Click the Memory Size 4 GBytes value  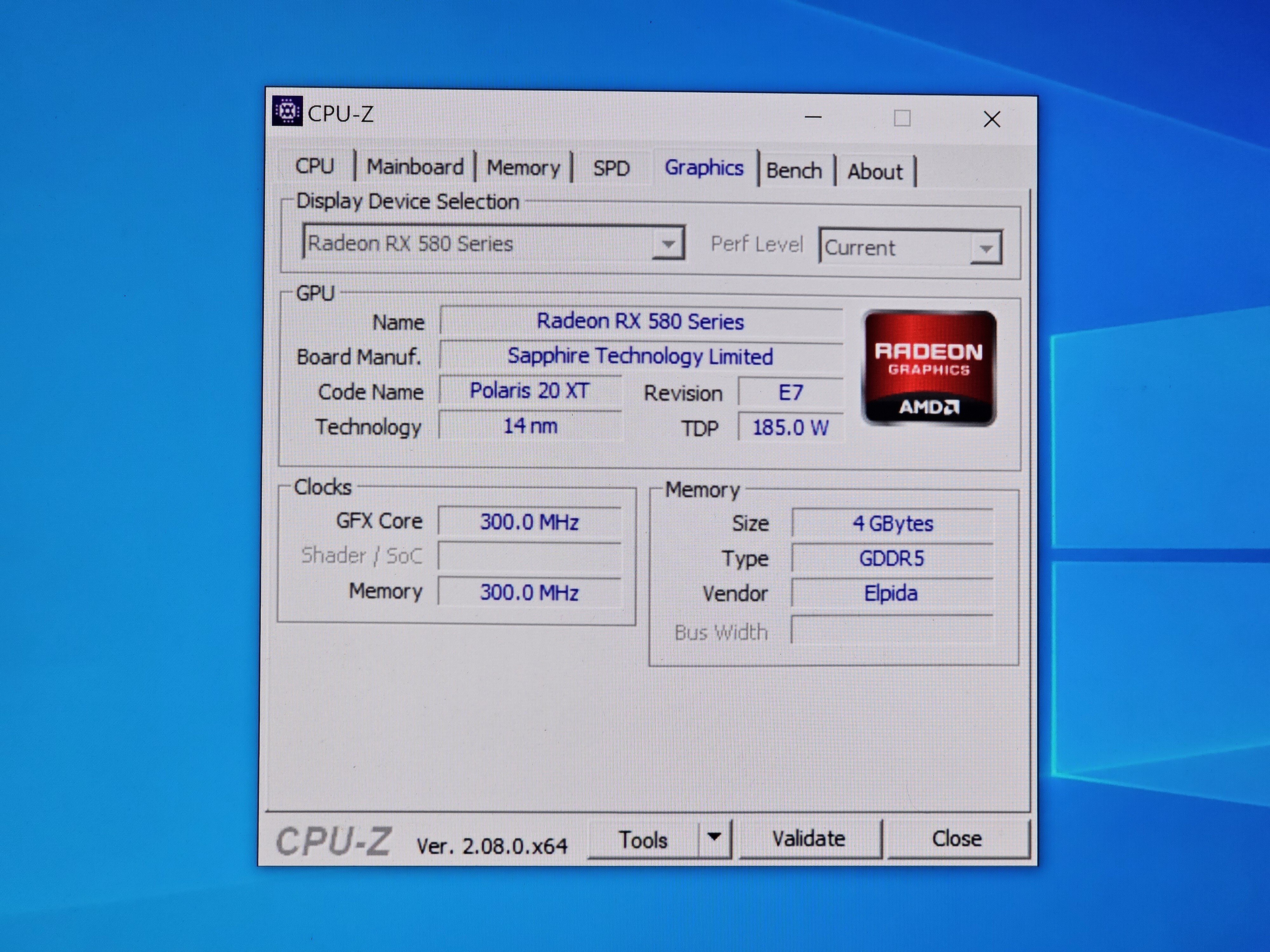point(892,523)
